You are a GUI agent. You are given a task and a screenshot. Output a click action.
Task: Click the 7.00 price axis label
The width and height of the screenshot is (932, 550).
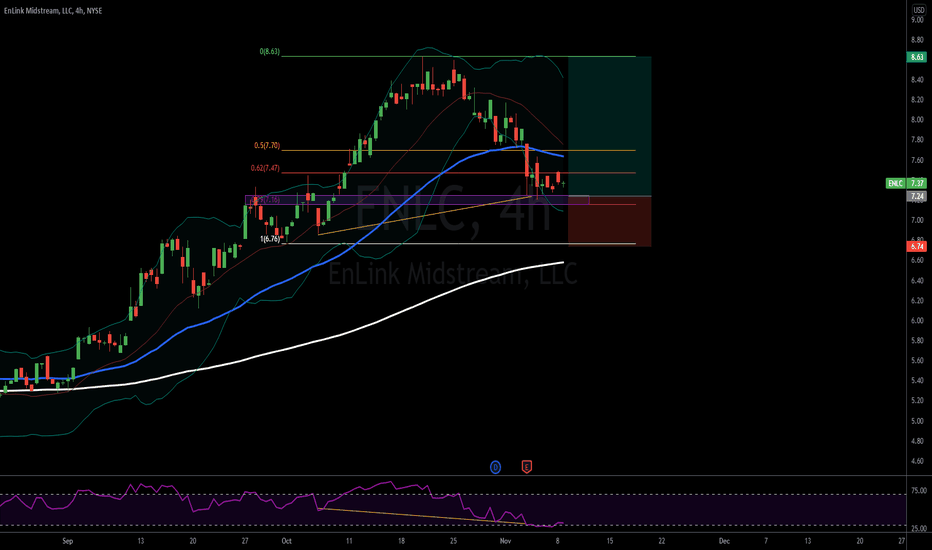917,220
